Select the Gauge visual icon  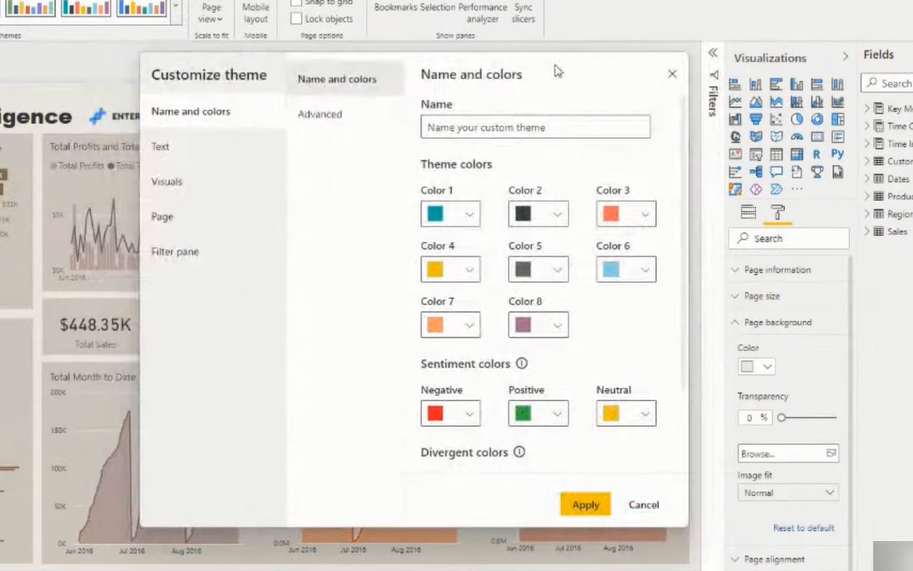pos(797,137)
